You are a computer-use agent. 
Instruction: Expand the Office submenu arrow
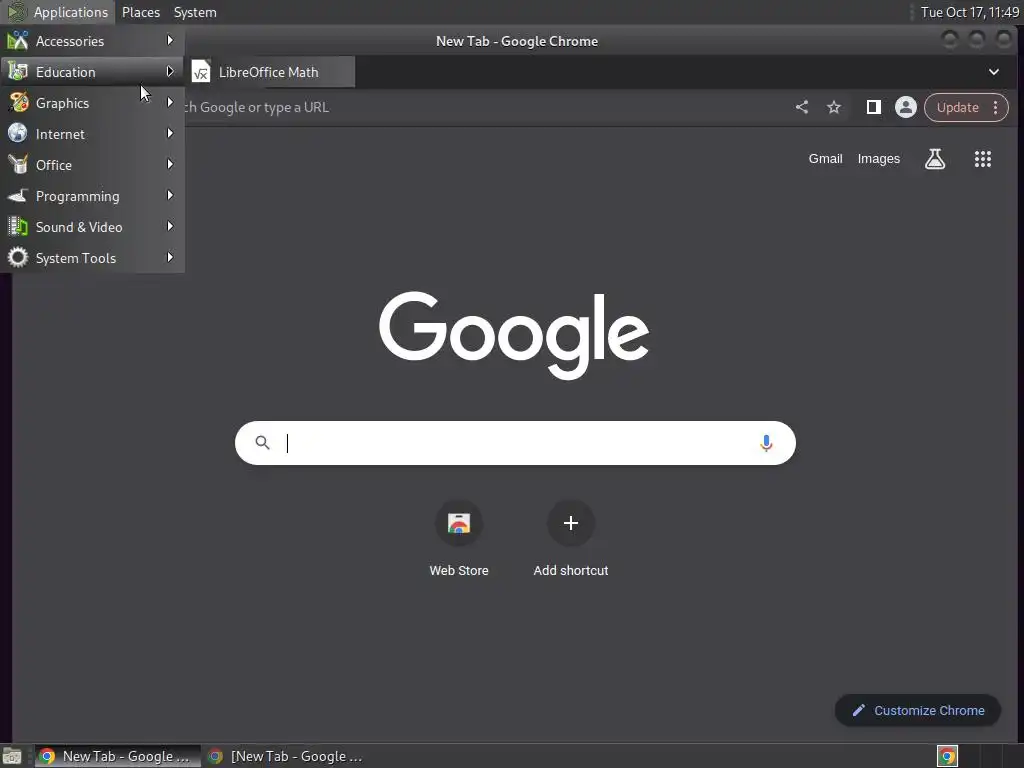(x=170, y=164)
